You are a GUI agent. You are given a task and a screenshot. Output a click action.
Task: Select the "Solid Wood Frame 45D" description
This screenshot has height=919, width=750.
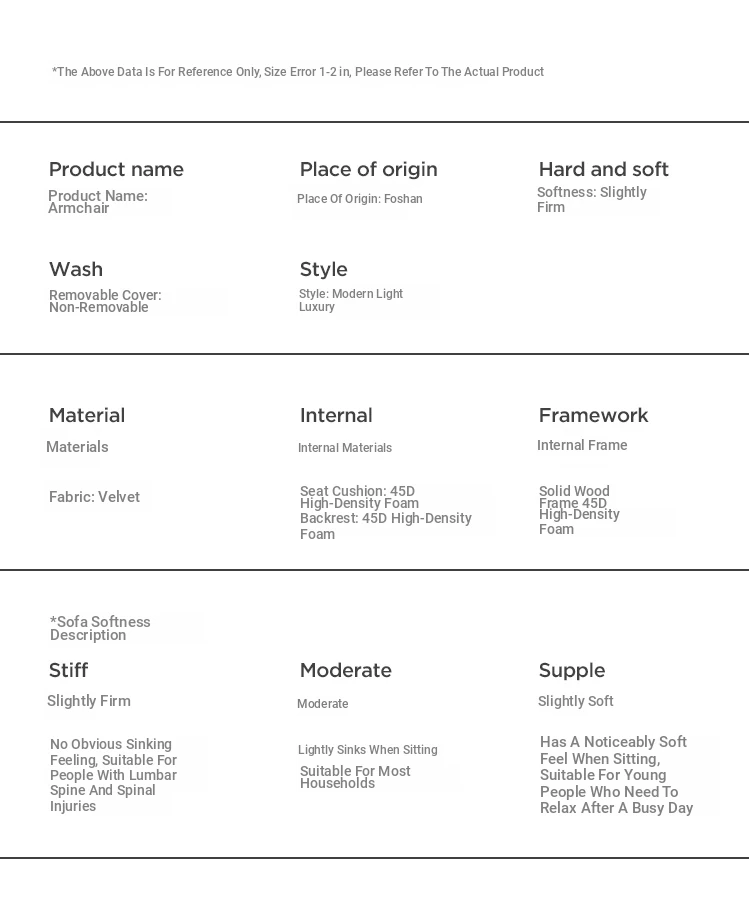[574, 497]
